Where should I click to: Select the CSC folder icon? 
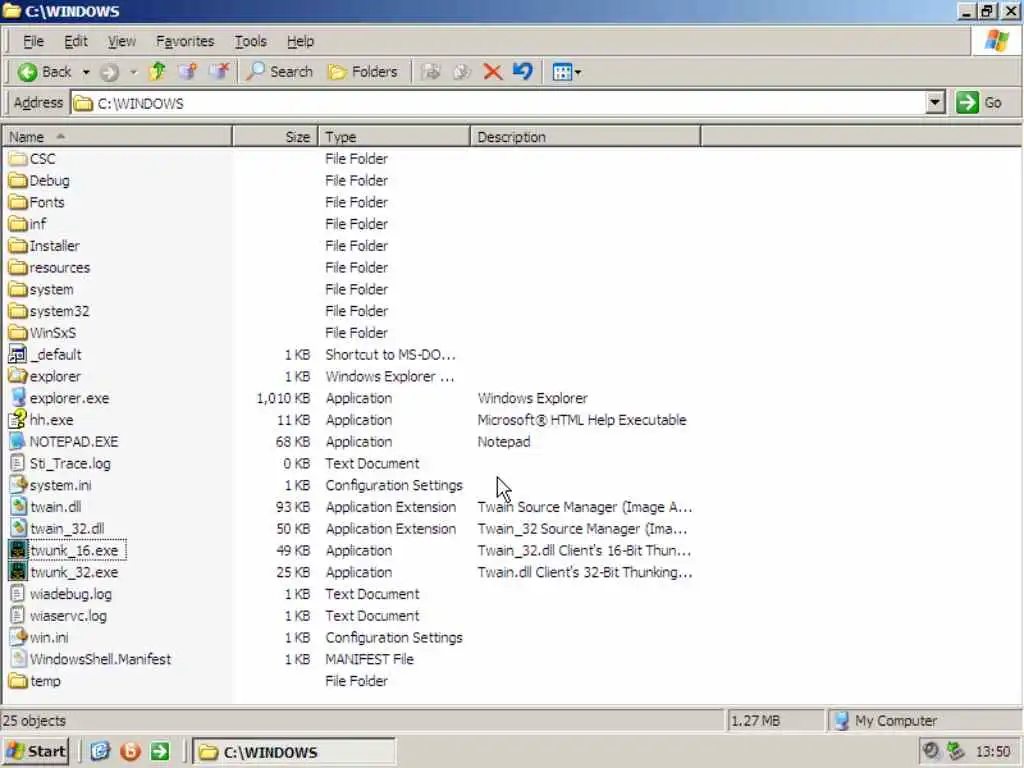point(18,159)
